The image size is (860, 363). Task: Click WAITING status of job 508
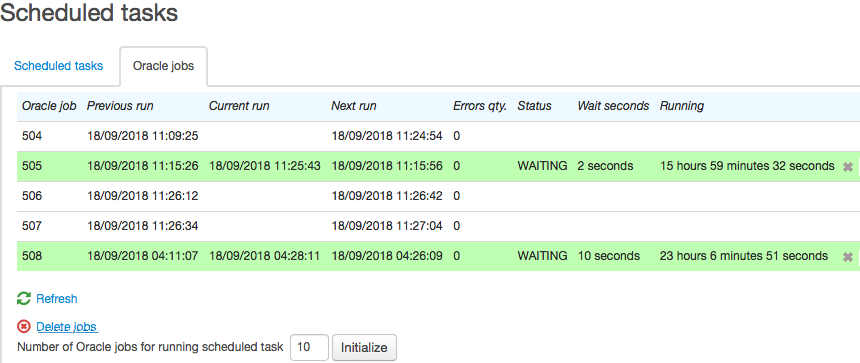(x=542, y=256)
